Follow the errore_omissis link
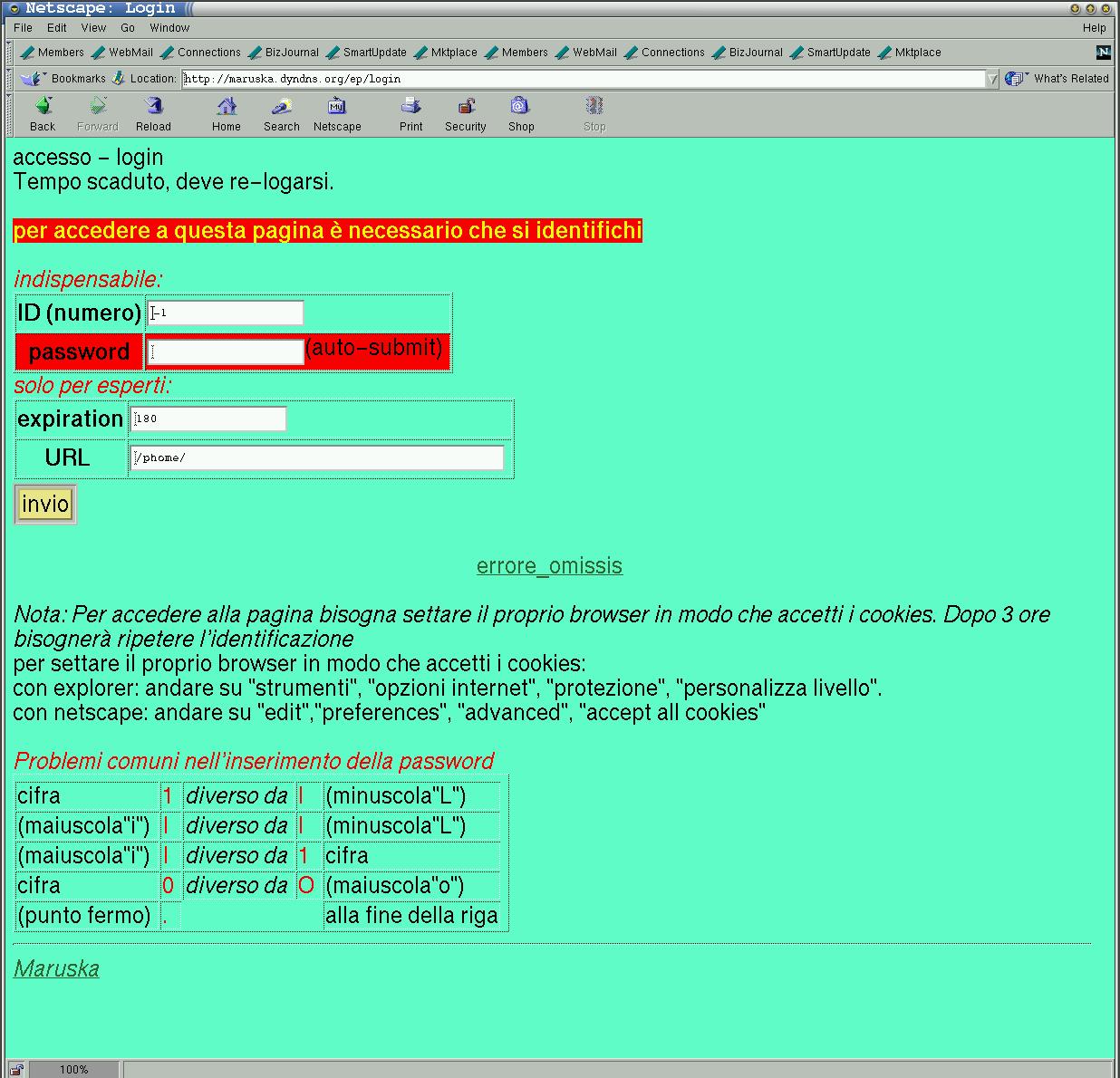 tap(549, 566)
